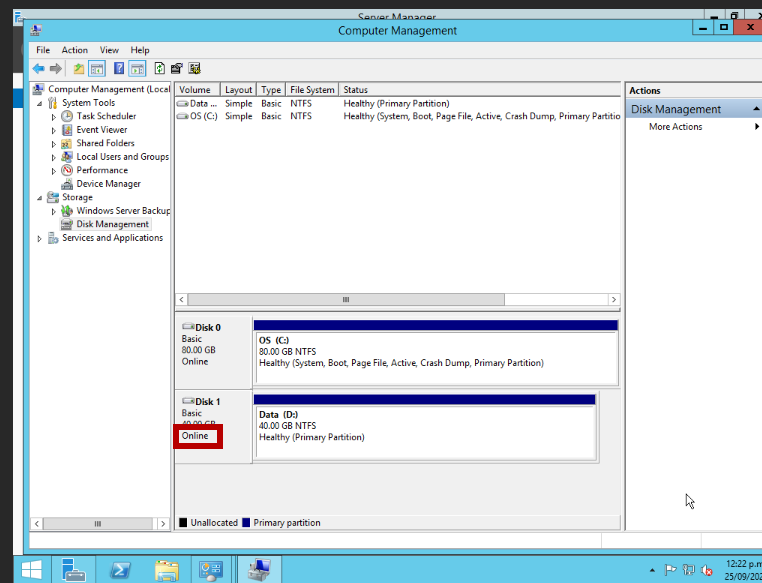Open Windows Start button

tap(32, 569)
